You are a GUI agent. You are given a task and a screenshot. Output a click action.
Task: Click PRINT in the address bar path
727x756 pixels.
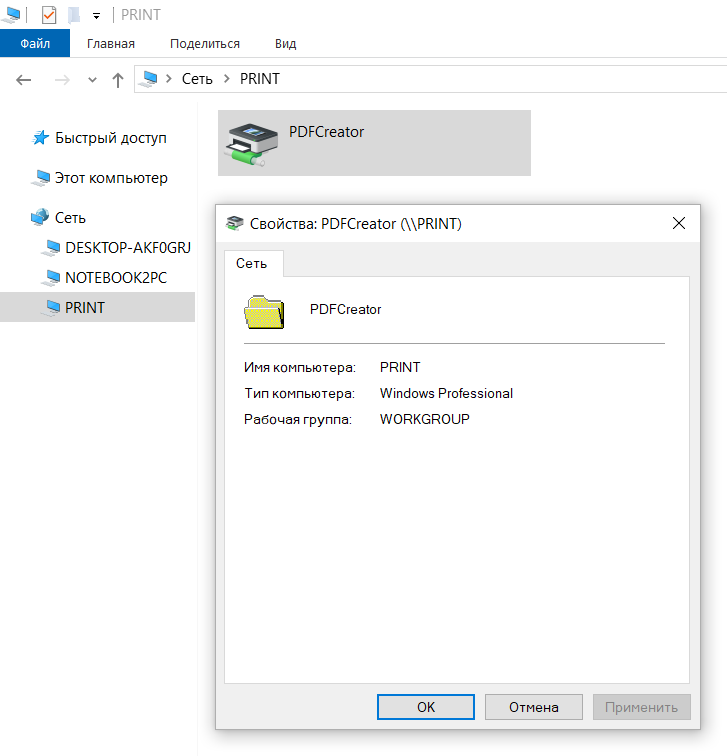pos(260,79)
